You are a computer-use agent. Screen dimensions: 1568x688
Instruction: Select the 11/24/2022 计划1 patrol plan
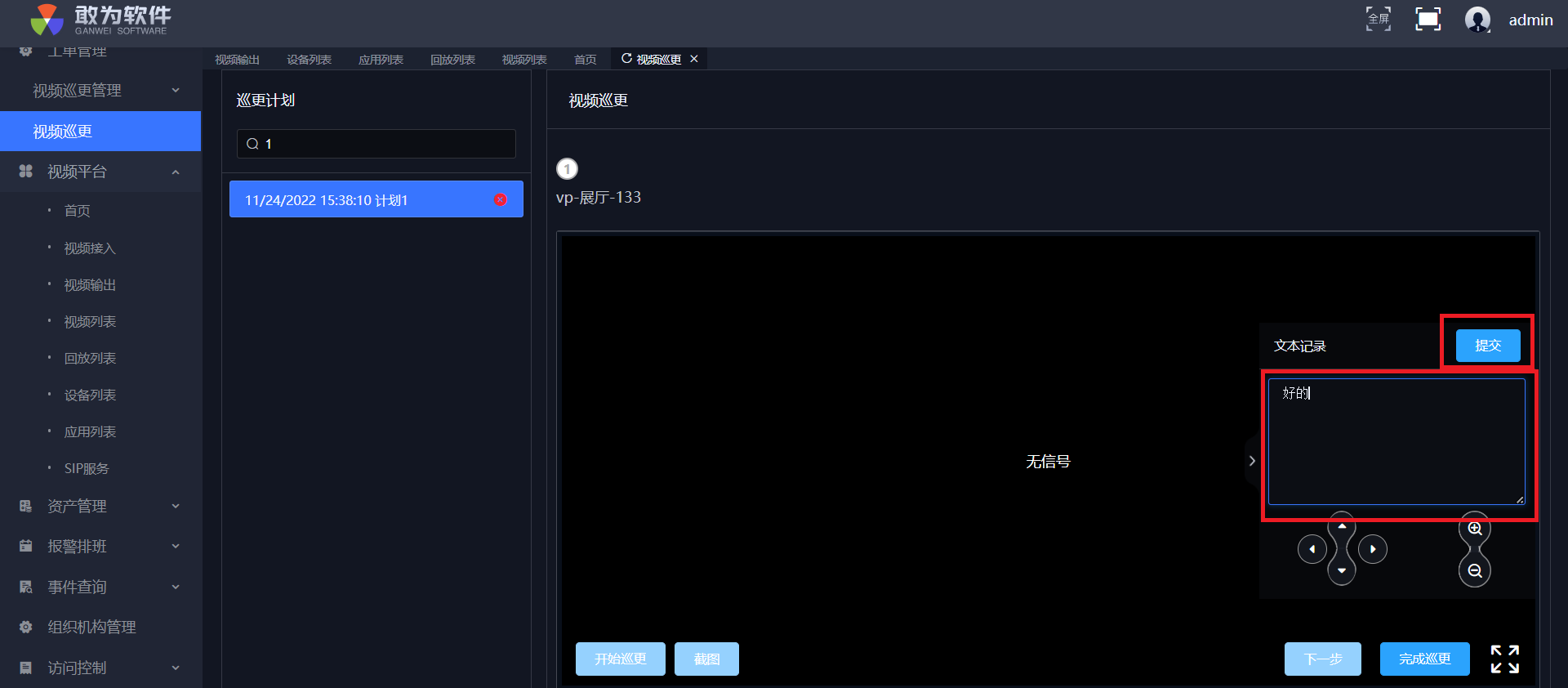[x=376, y=199]
